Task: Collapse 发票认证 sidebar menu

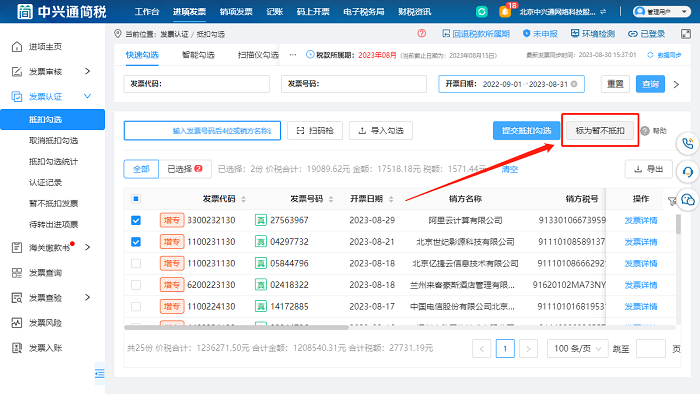Action: tap(88, 96)
